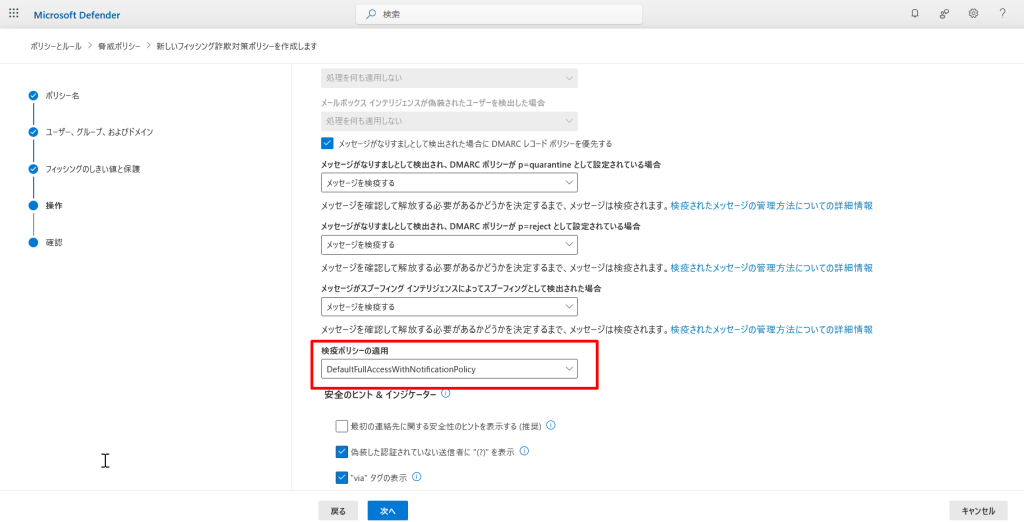Open the settings gear icon

pyautogui.click(x=973, y=14)
